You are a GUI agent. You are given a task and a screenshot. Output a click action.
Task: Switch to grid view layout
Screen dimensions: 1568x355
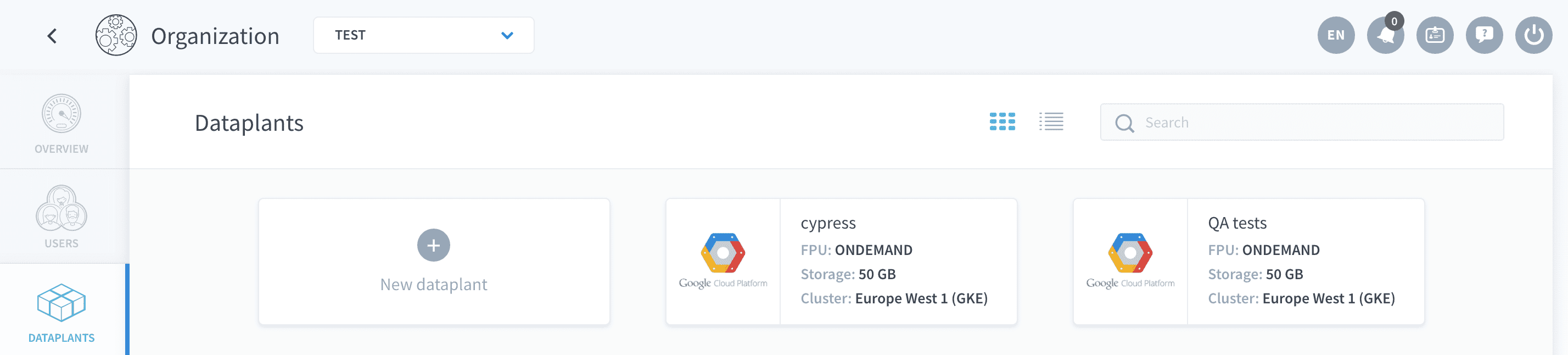click(x=1002, y=122)
